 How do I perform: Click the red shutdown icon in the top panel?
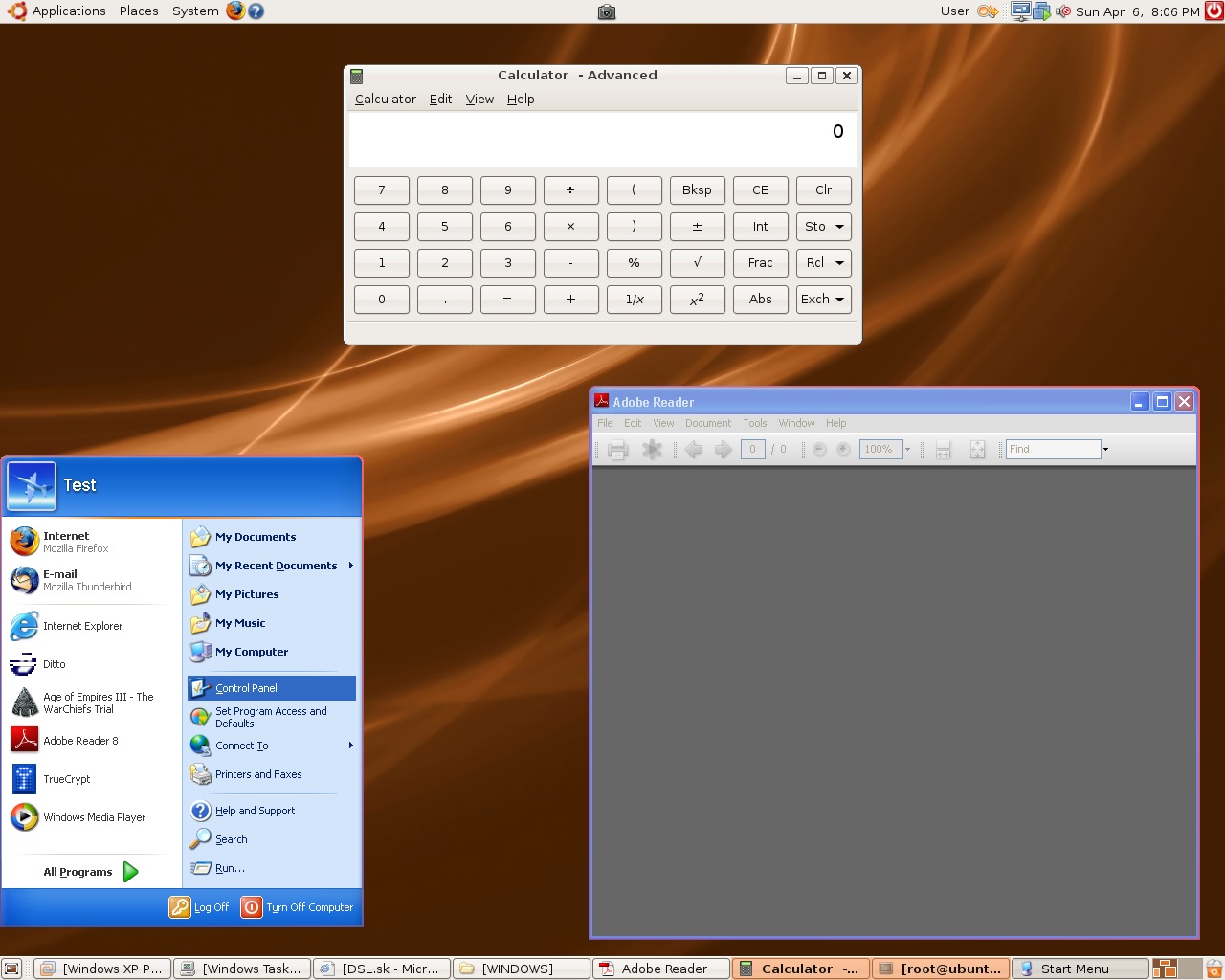1214,11
